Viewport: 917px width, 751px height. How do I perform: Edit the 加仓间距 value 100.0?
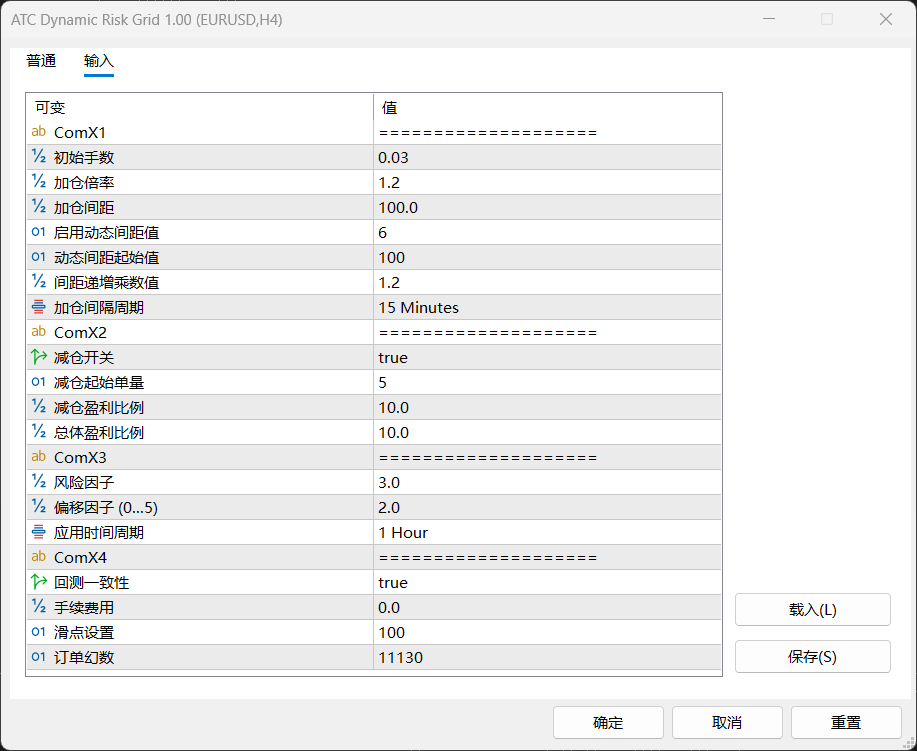(x=547, y=207)
